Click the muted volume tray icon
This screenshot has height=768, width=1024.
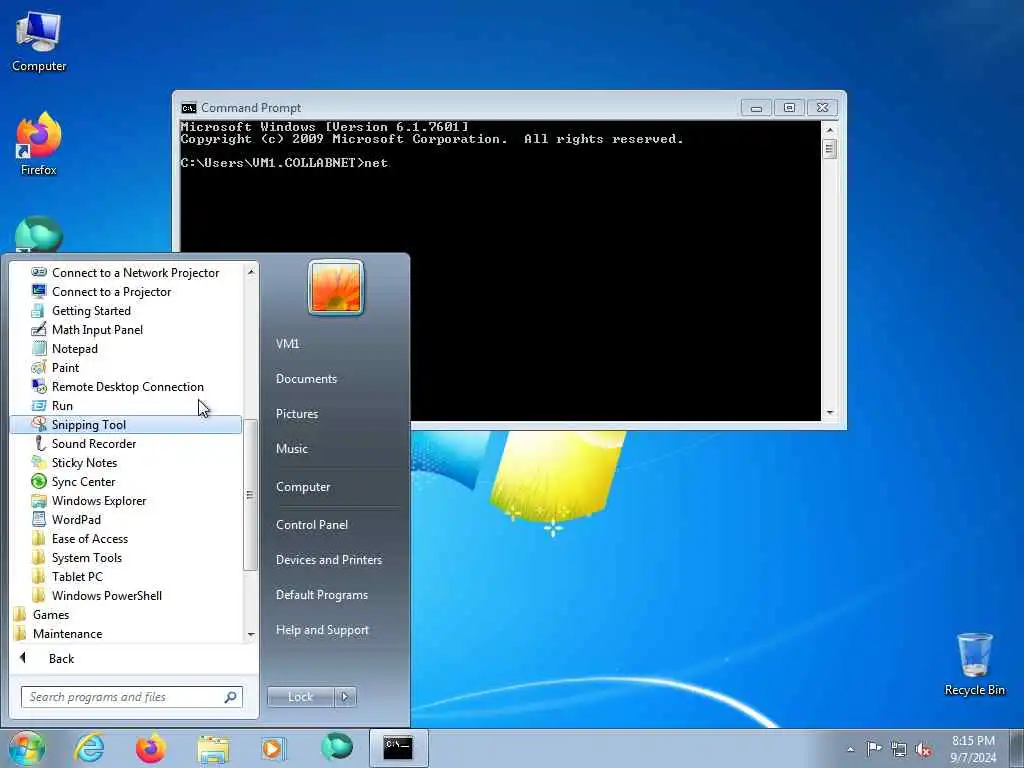pyautogui.click(x=923, y=750)
